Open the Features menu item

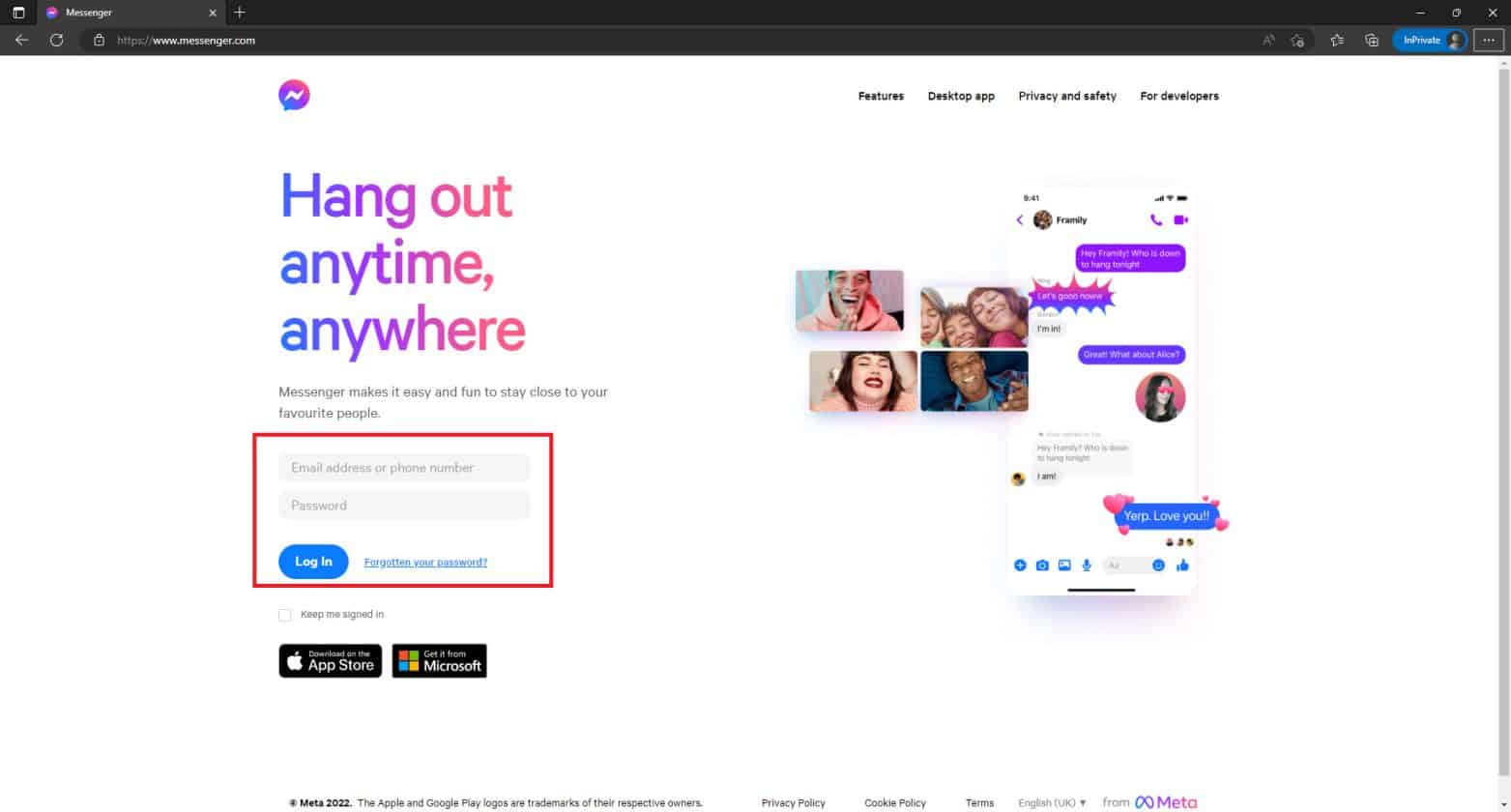[x=881, y=96]
